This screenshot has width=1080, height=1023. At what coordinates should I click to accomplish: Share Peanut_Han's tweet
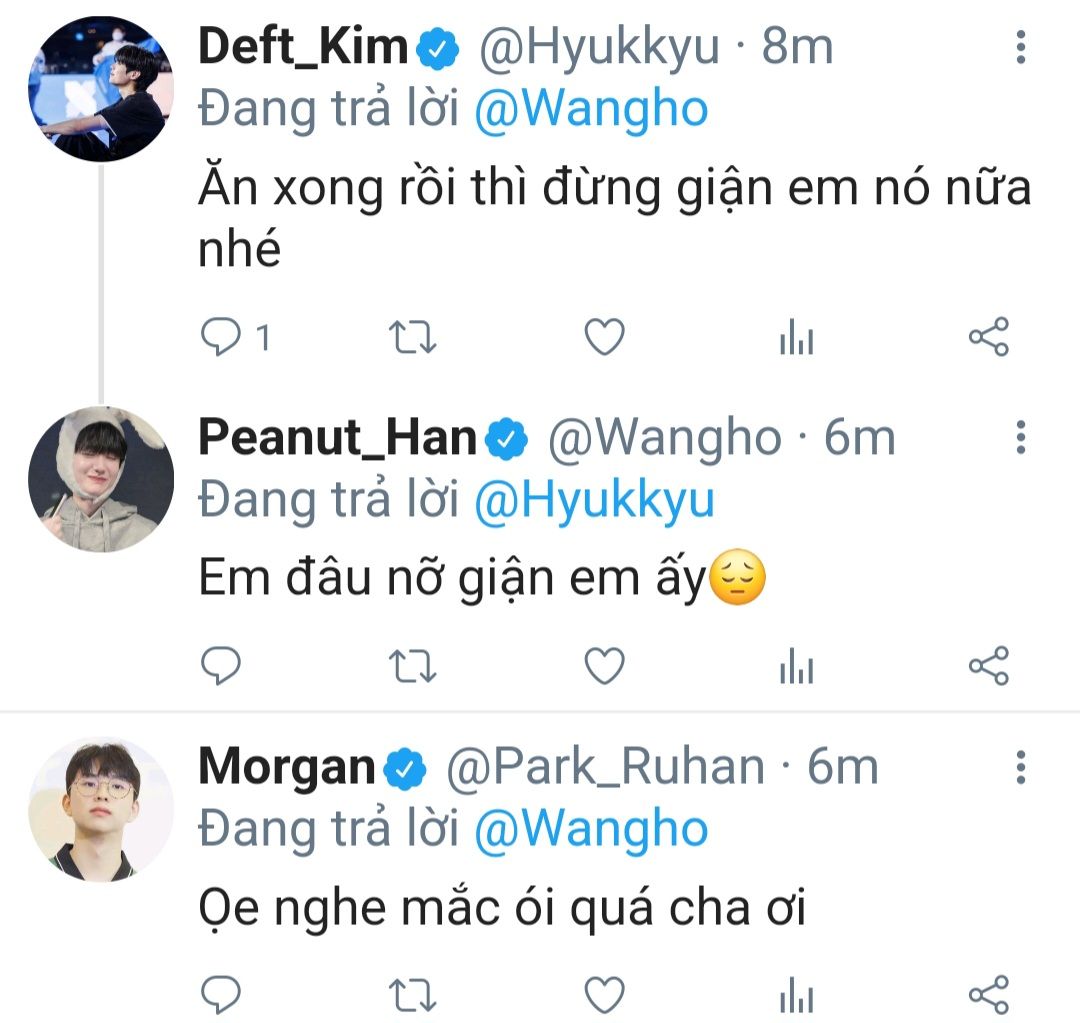click(989, 664)
